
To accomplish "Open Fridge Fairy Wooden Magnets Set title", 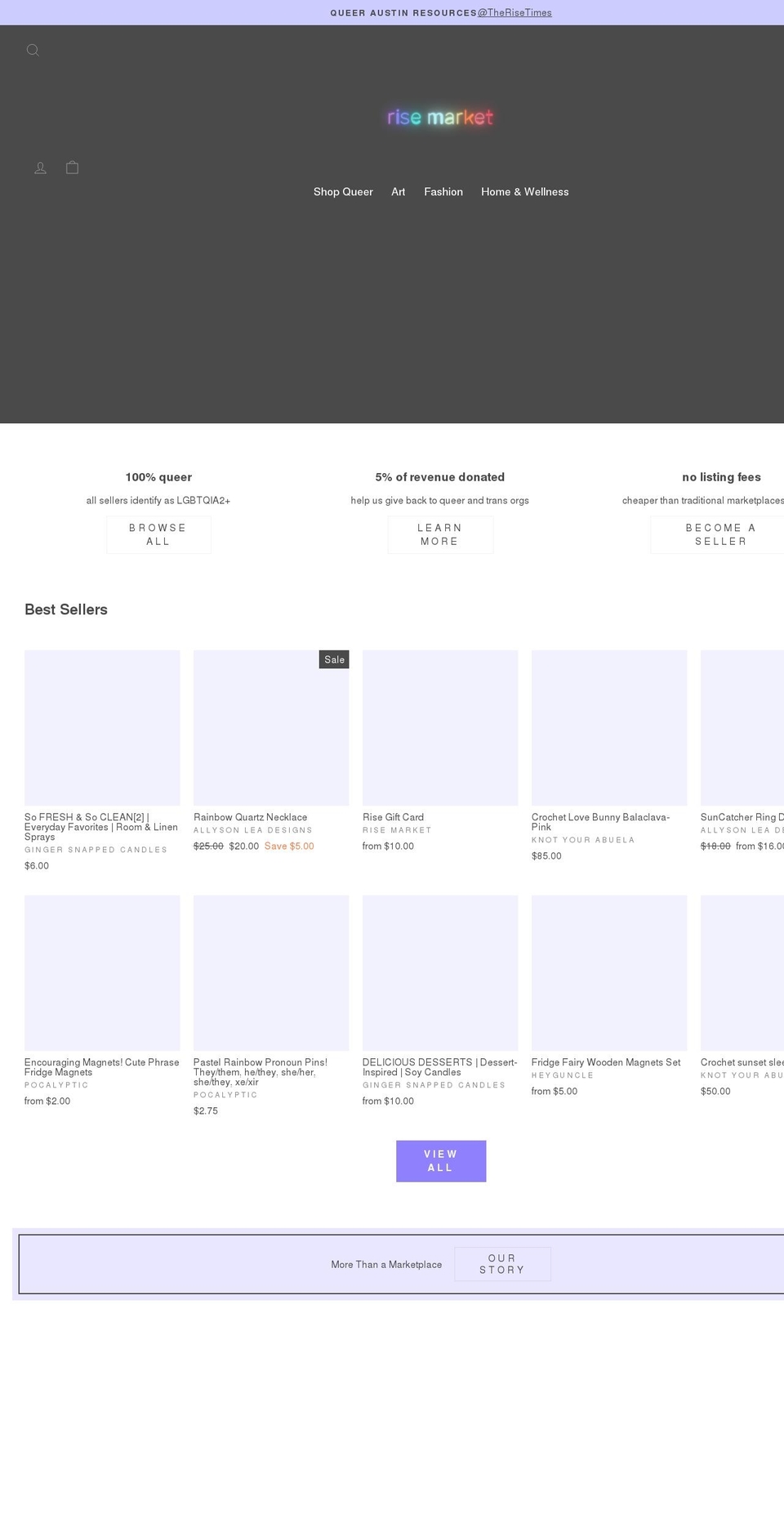I will click(606, 1062).
